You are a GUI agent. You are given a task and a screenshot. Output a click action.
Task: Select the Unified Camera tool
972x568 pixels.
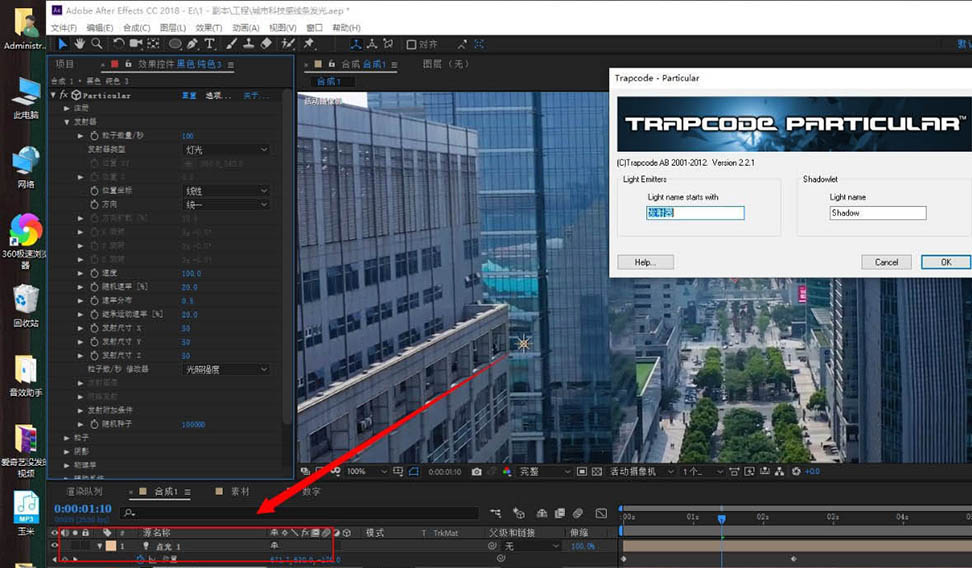tap(136, 44)
